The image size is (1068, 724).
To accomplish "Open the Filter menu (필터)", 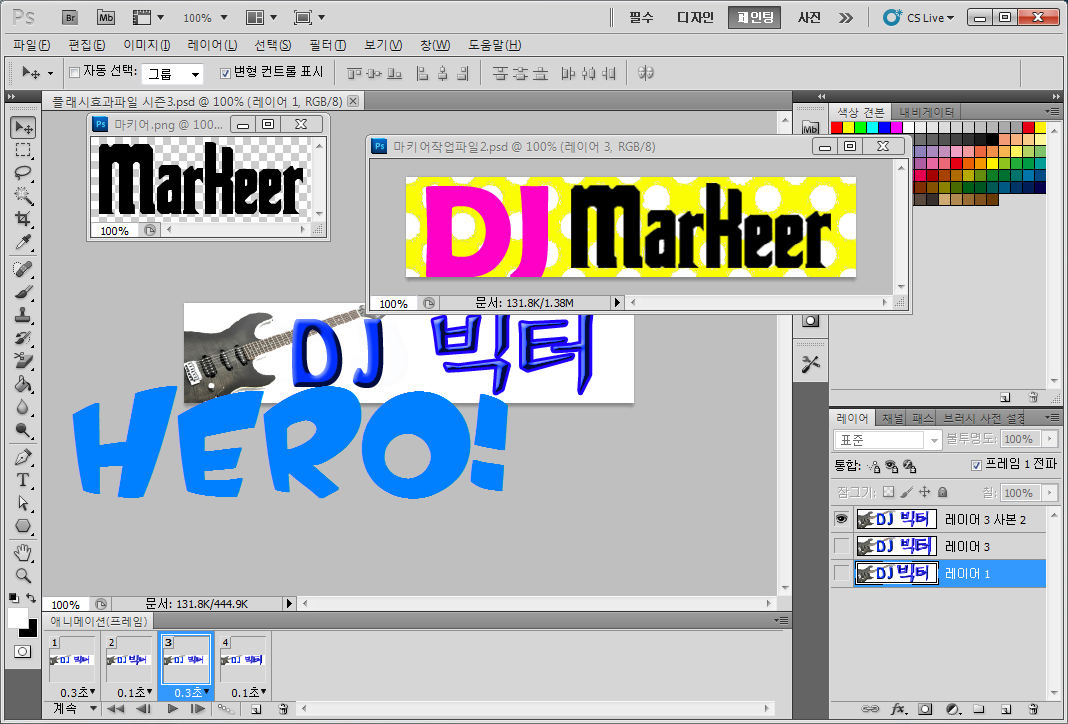I will point(328,45).
